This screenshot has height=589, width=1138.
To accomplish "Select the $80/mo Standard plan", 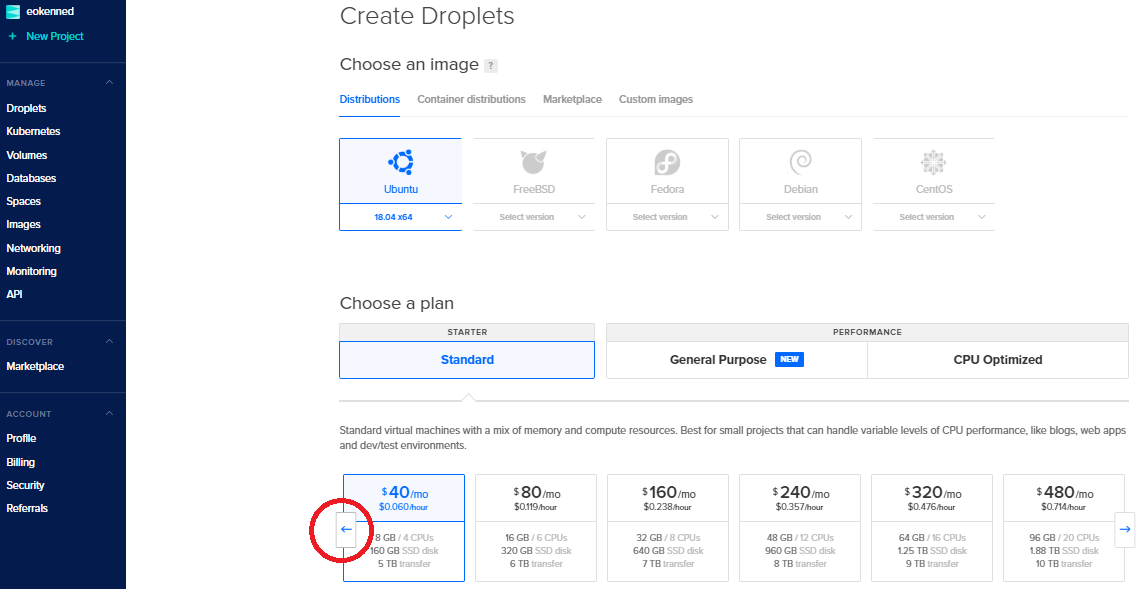I will point(536,527).
